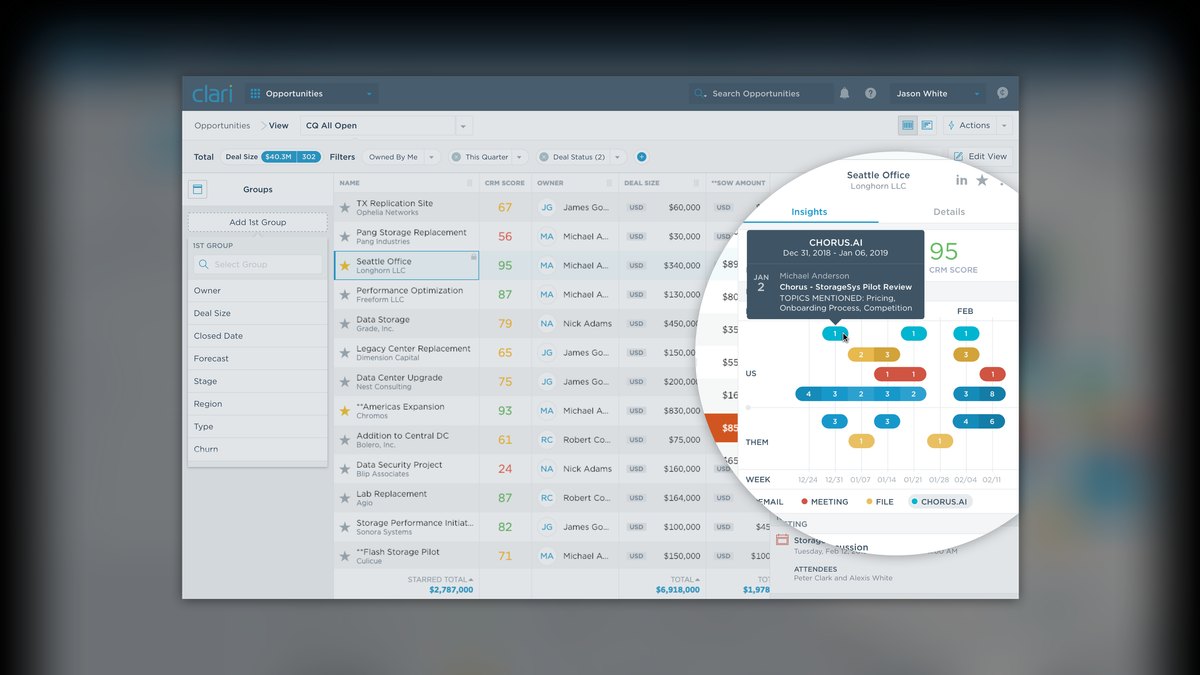Viewport: 1200px width, 675px height.
Task: Open the Legacy Center Replacement opportunity
Action: pos(413,349)
